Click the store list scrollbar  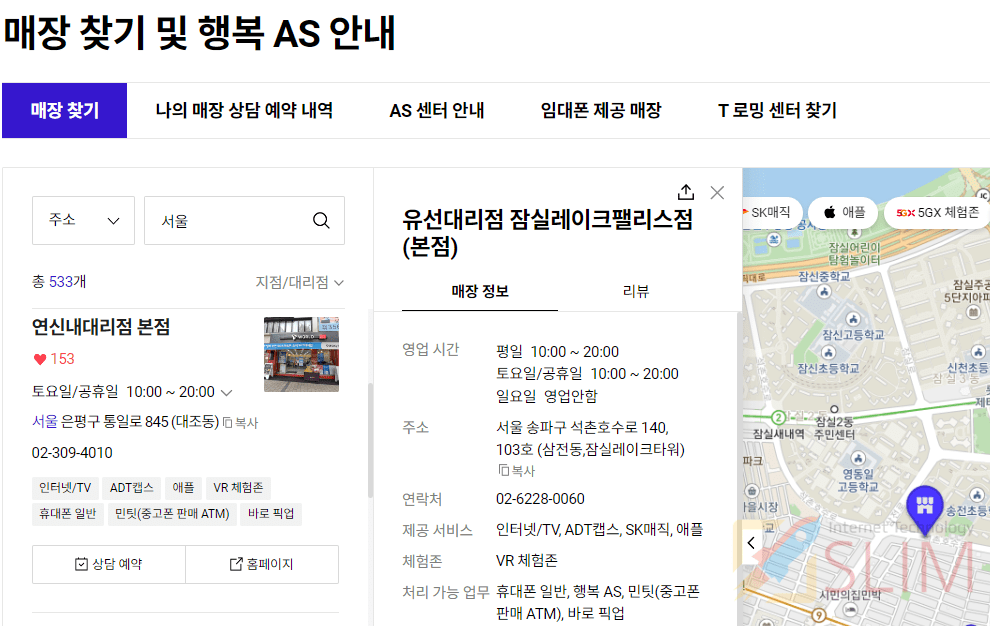(x=370, y=440)
